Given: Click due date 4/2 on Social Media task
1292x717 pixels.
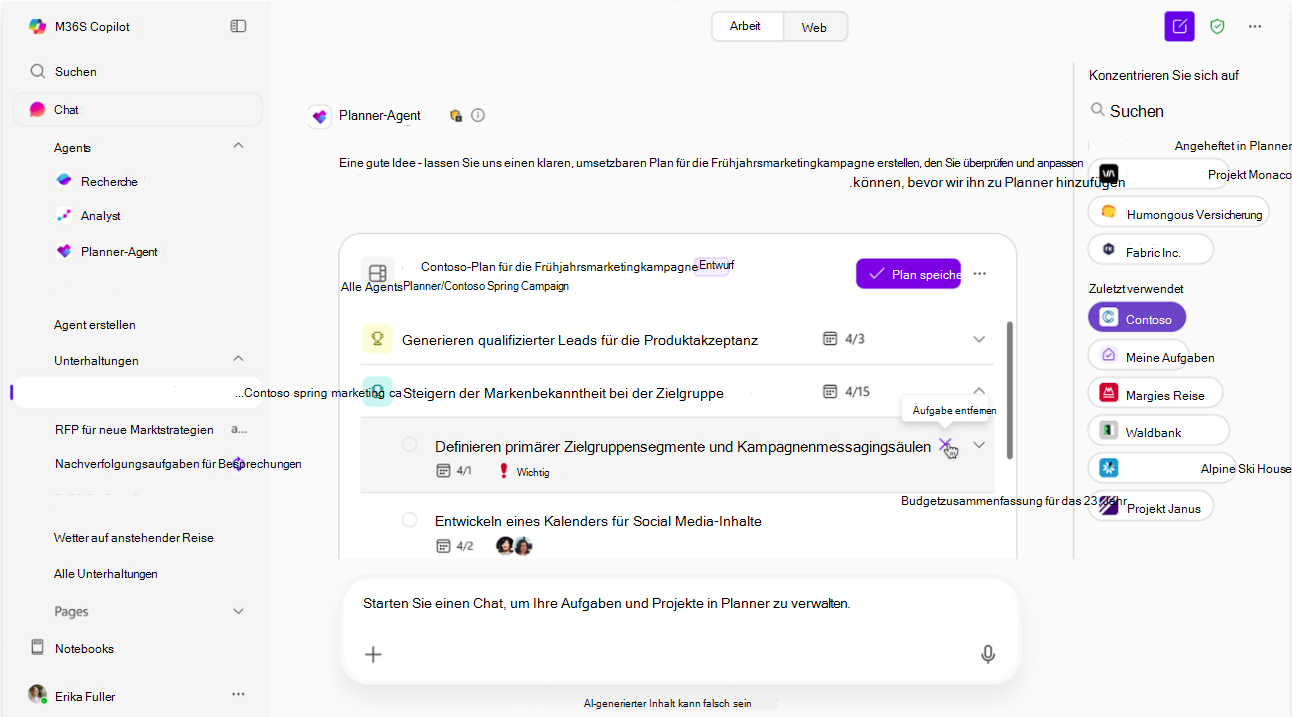Looking at the screenshot, I should point(455,546).
